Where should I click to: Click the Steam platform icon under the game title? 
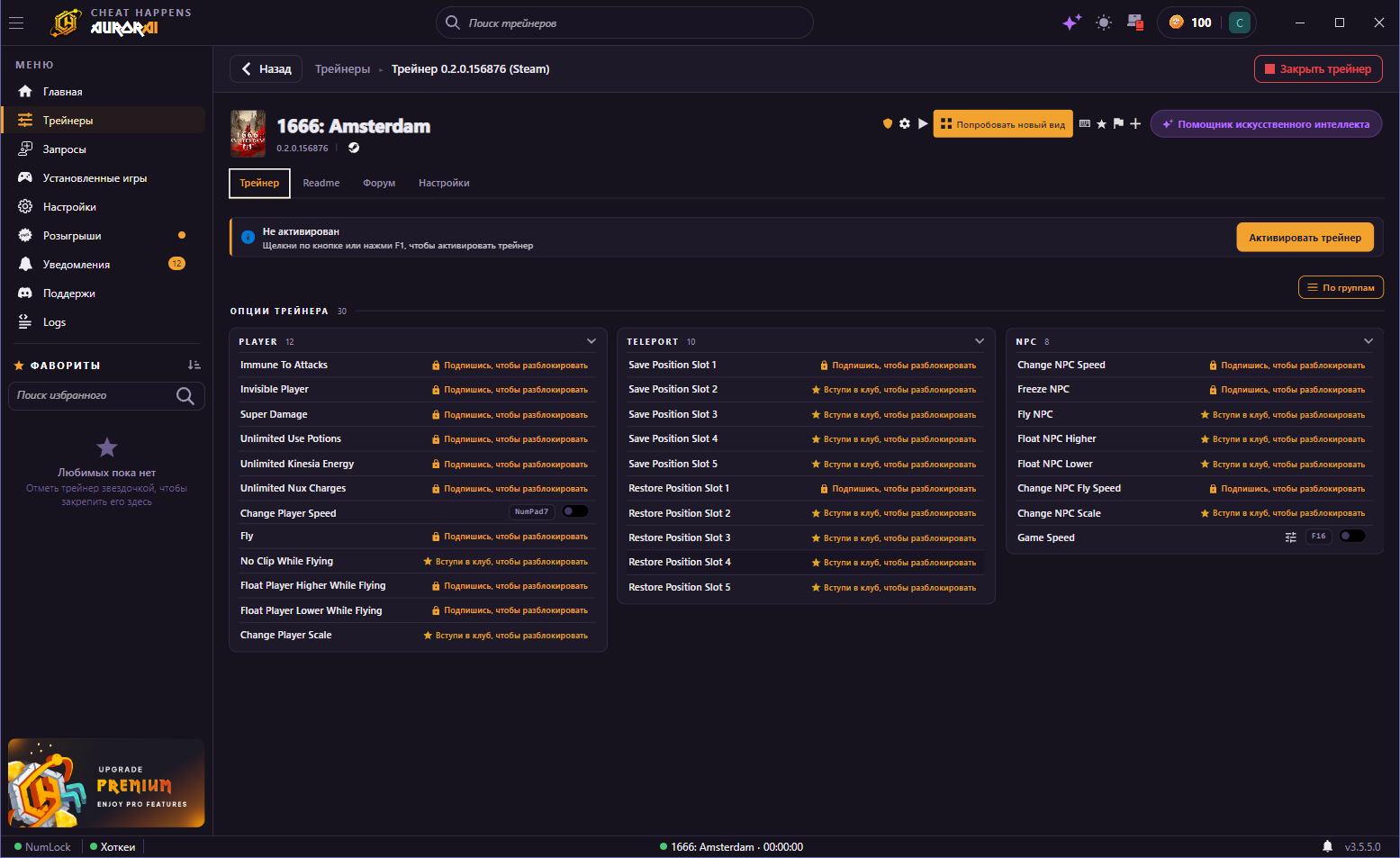click(x=354, y=148)
